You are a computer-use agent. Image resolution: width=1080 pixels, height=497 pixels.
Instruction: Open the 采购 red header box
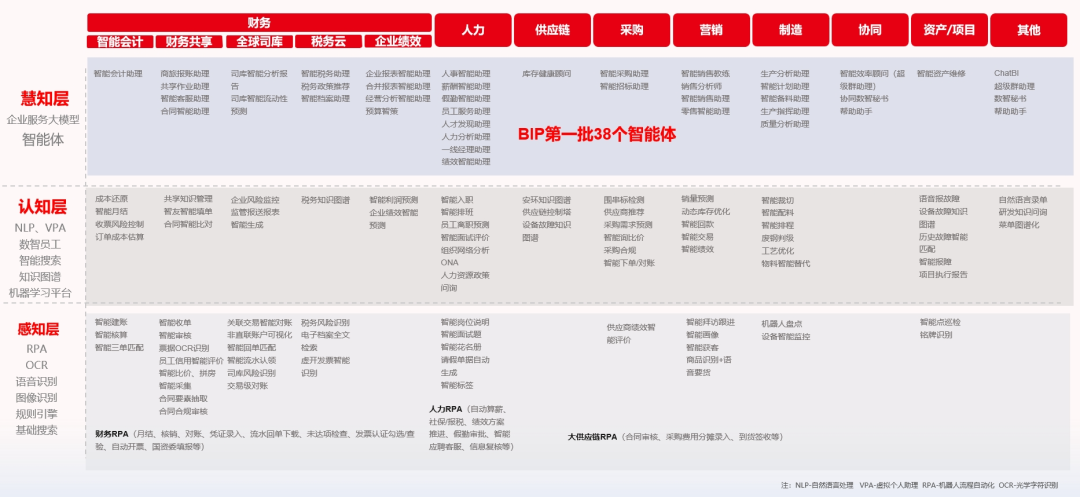click(632, 30)
